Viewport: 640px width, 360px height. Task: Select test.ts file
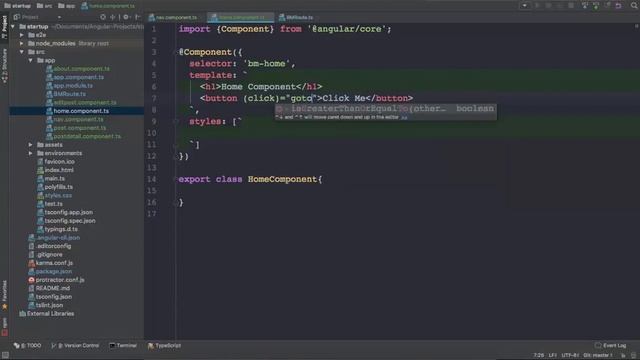coord(50,204)
